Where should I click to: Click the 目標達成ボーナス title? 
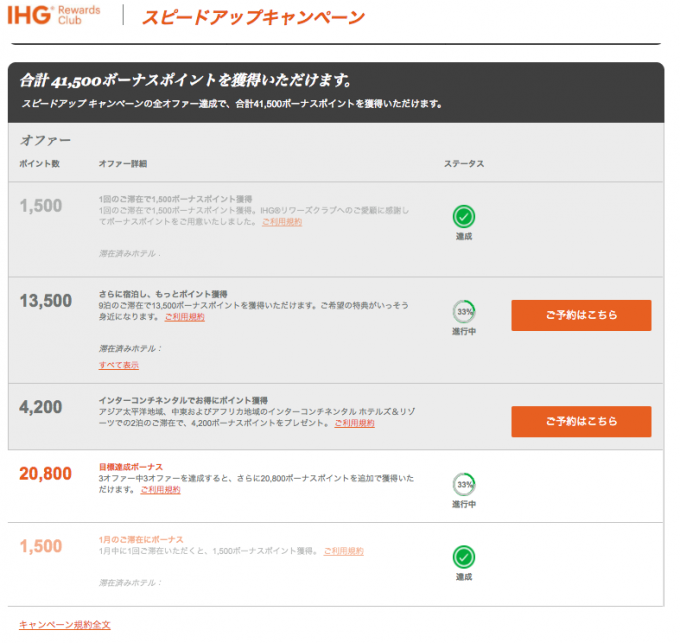[131, 467]
